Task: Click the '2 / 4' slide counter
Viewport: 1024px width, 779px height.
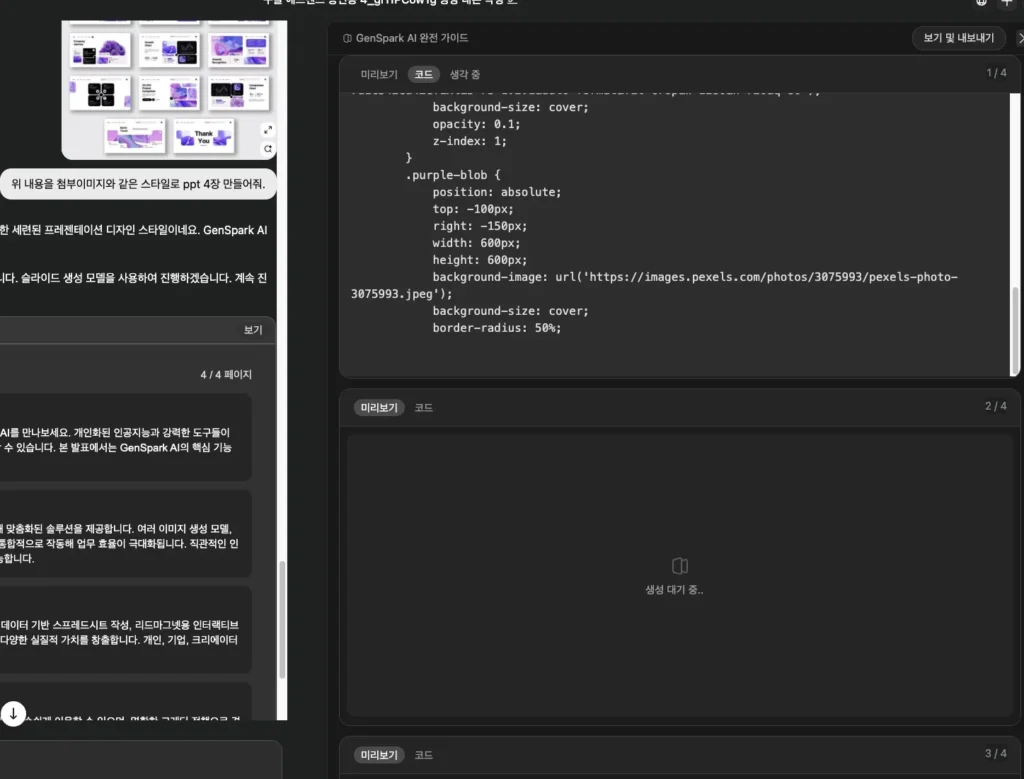Action: (x=996, y=406)
